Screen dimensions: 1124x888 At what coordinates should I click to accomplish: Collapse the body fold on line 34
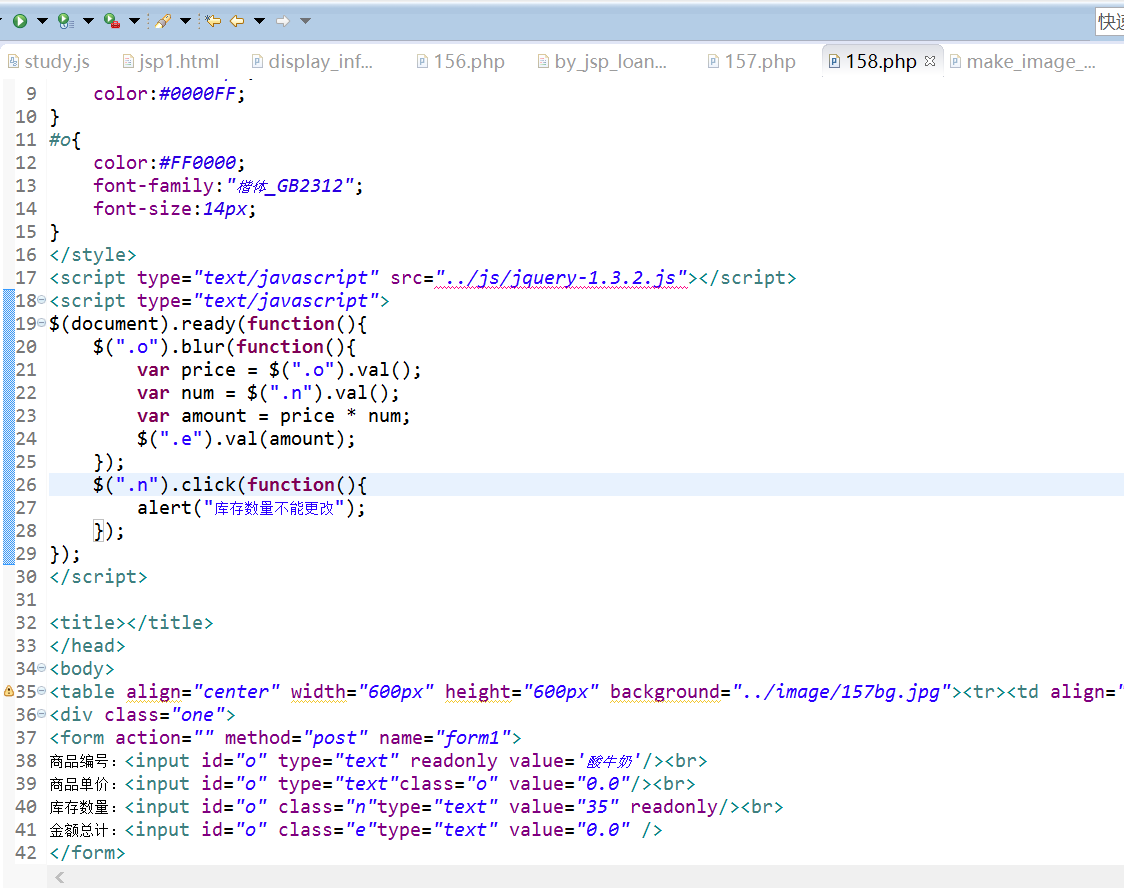pyautogui.click(x=42, y=668)
